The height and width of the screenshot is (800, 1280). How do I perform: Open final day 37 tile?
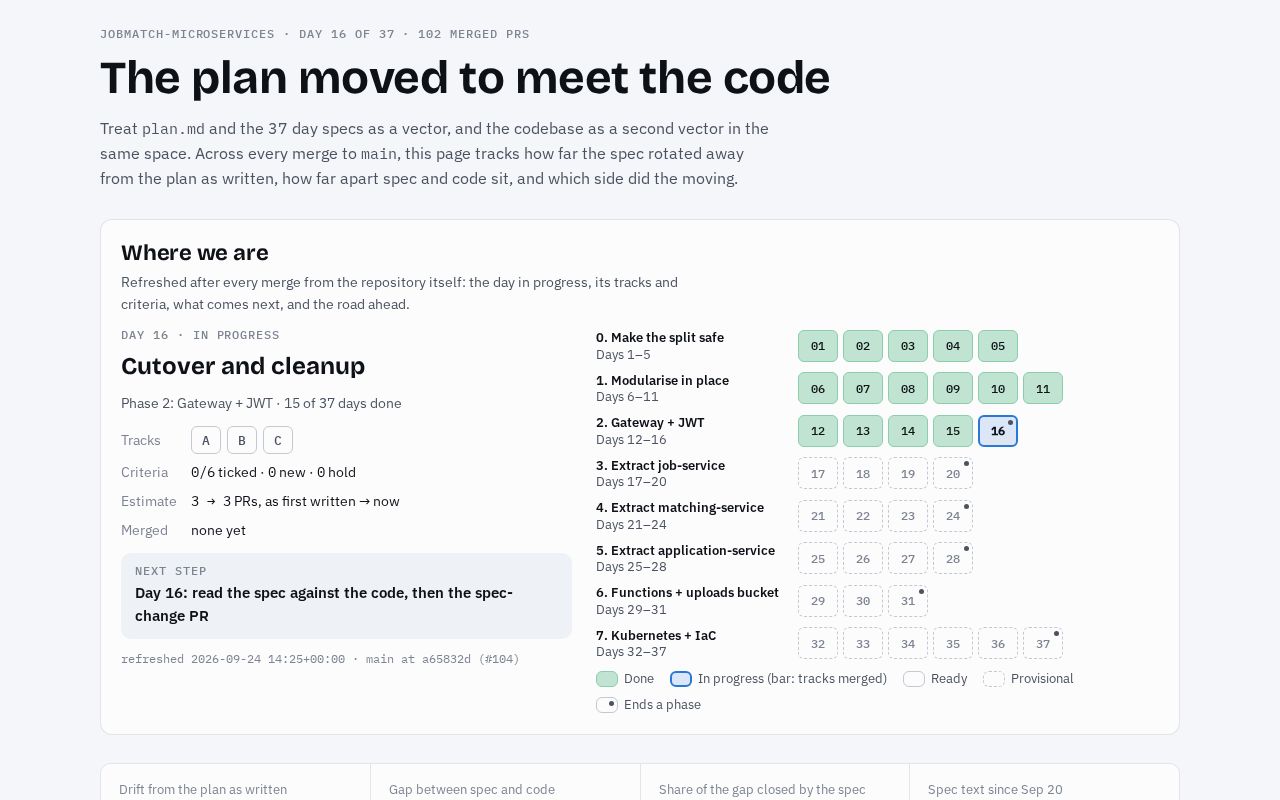coord(1043,643)
